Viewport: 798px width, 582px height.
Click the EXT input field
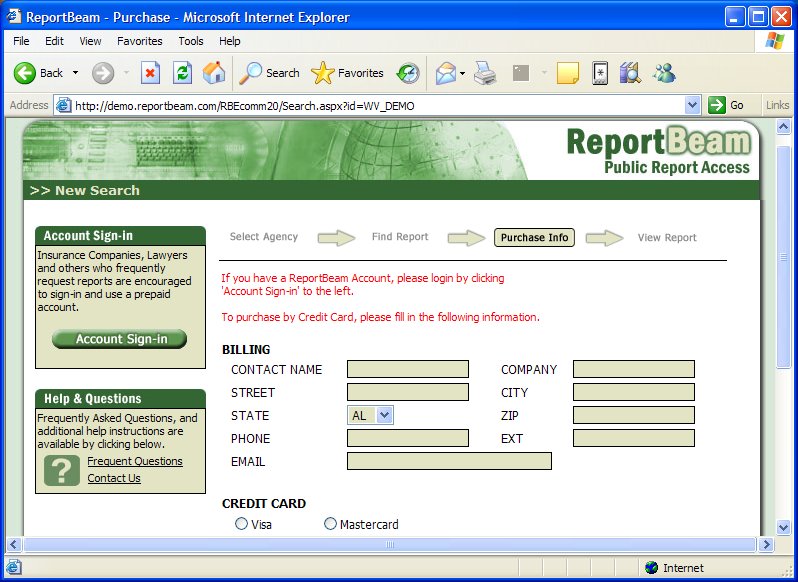634,438
